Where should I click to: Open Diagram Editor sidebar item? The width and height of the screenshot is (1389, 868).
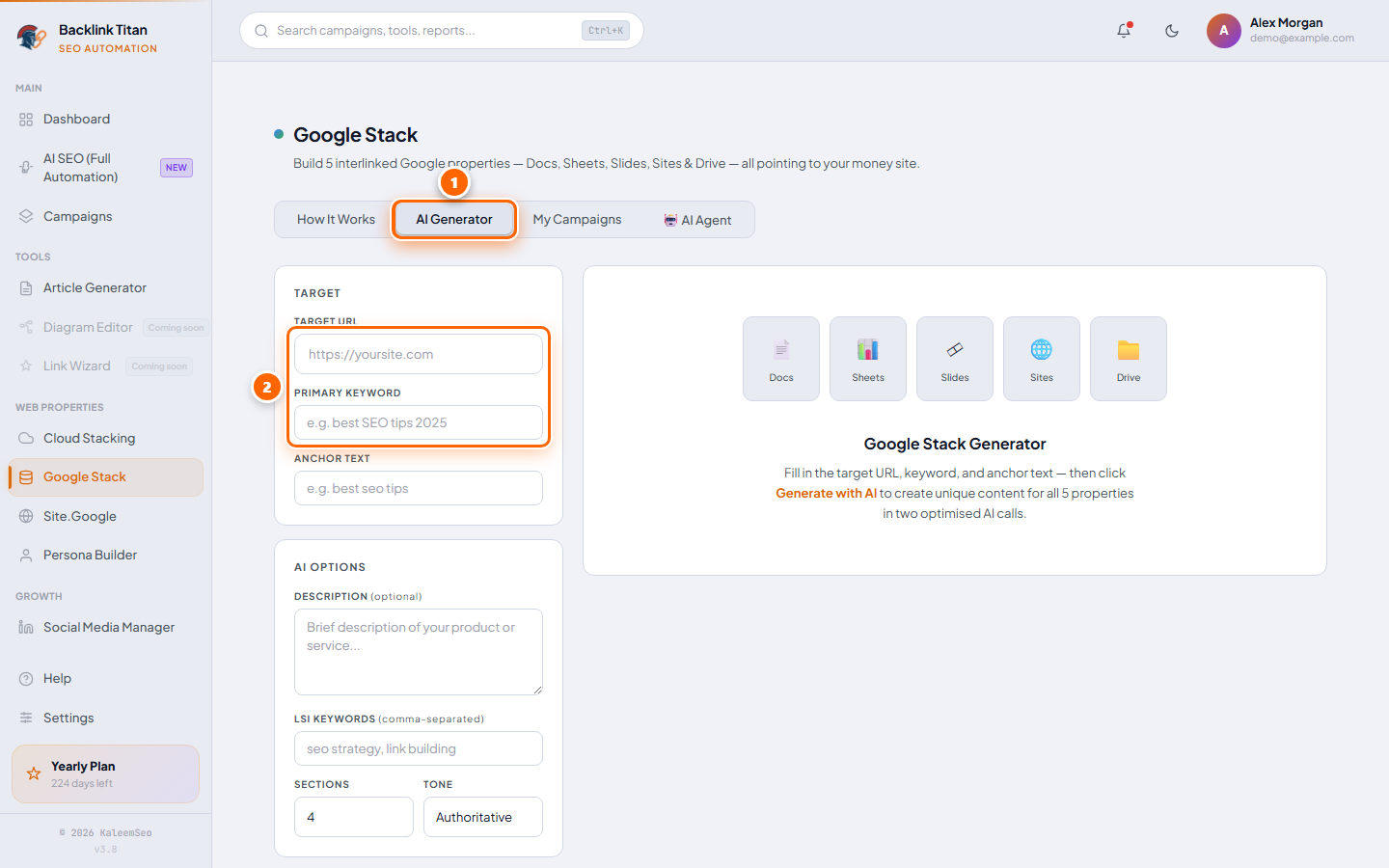click(x=106, y=328)
